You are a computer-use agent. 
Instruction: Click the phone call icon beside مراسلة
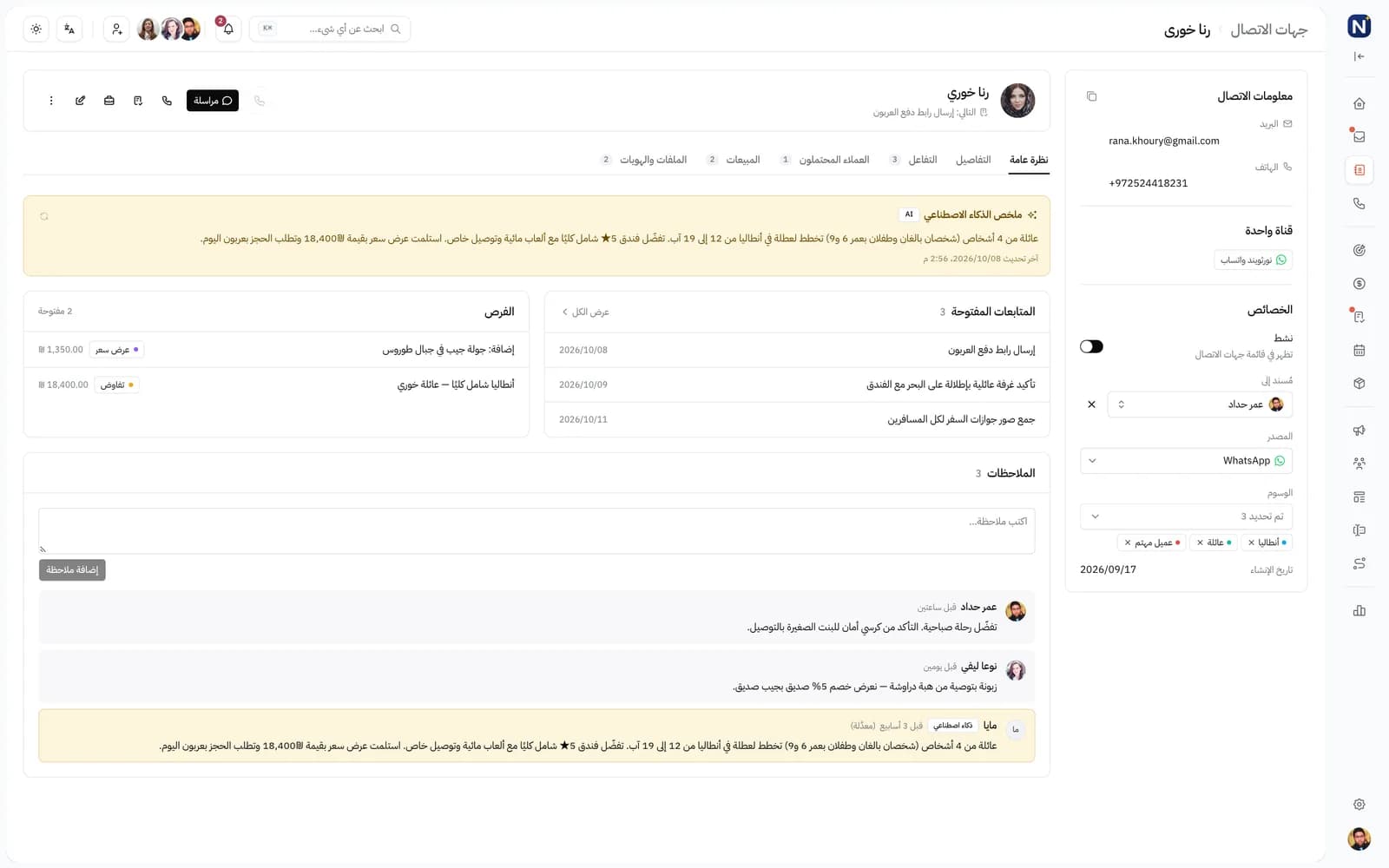click(167, 101)
